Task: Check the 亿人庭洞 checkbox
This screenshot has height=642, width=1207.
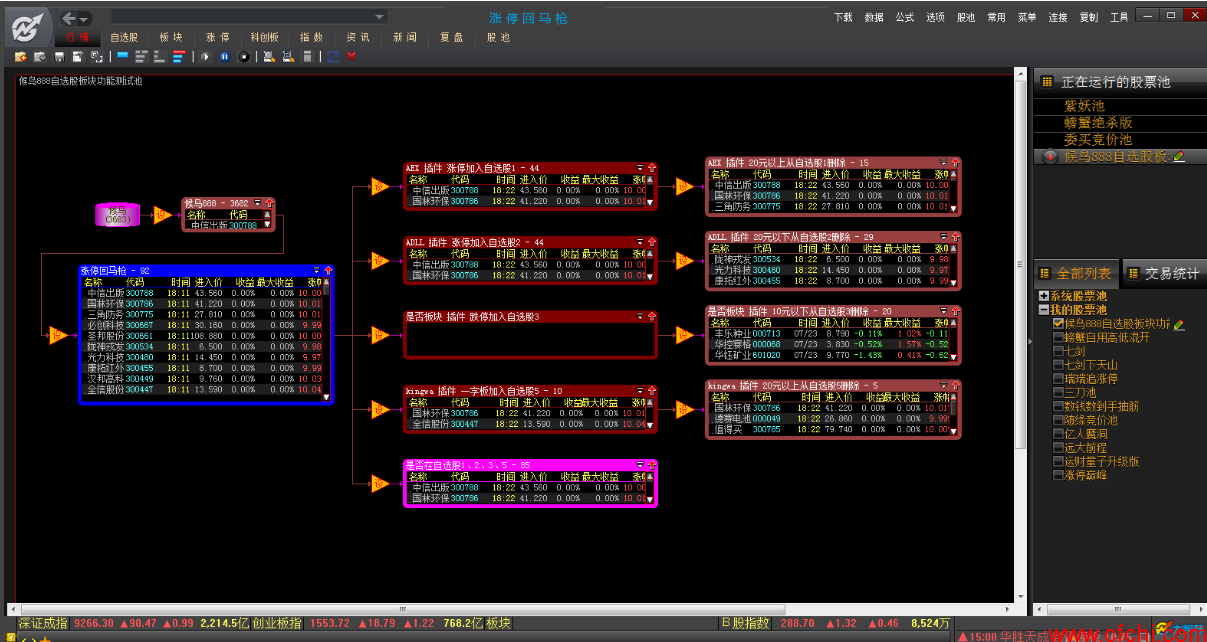Action: 1058,434
